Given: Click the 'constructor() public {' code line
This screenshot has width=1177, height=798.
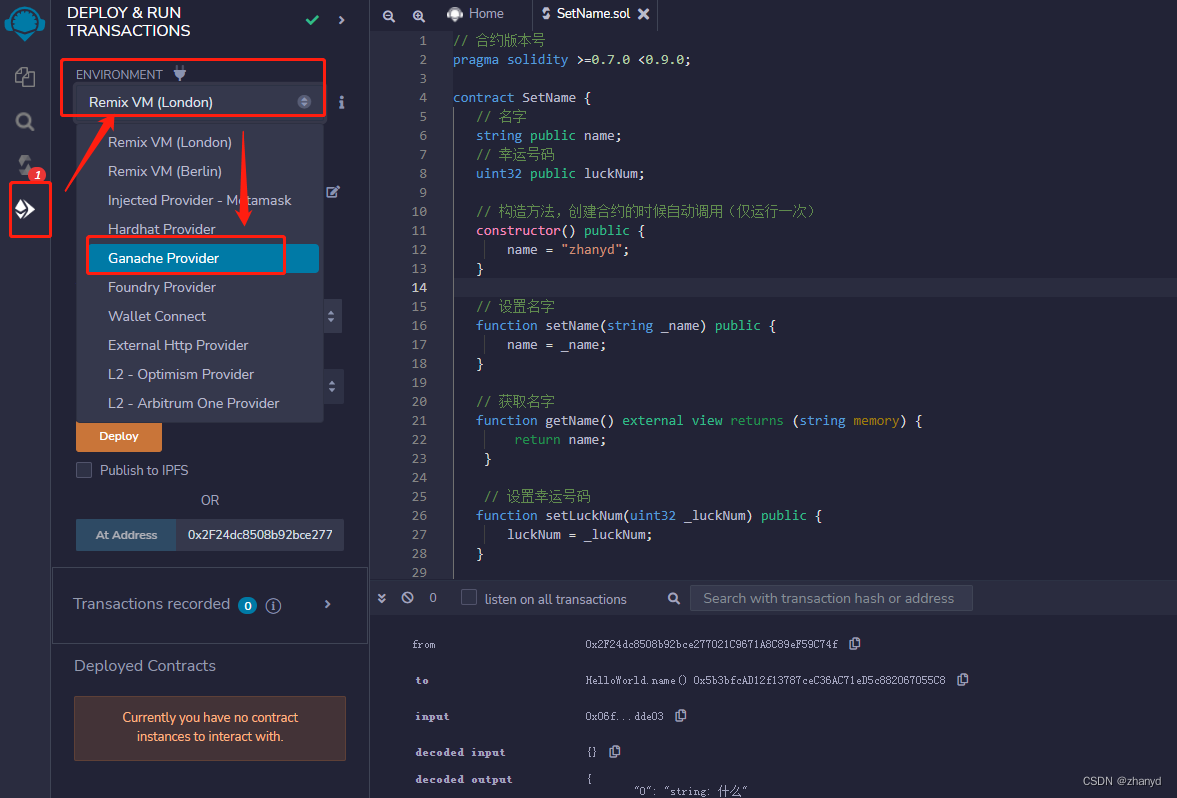Looking at the screenshot, I should pyautogui.click(x=560, y=230).
